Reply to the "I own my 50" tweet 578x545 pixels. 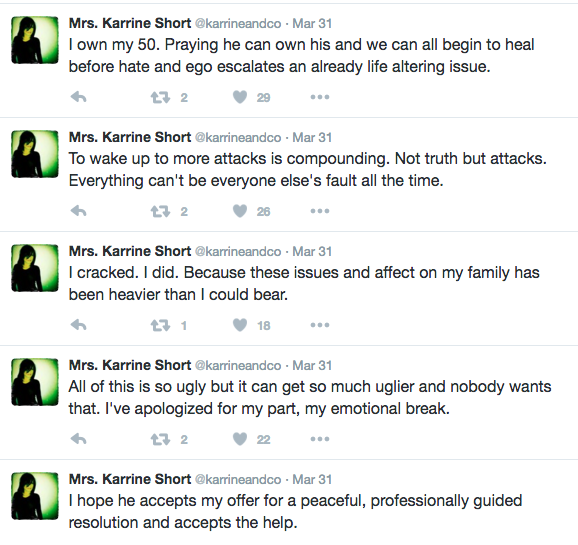(79, 97)
